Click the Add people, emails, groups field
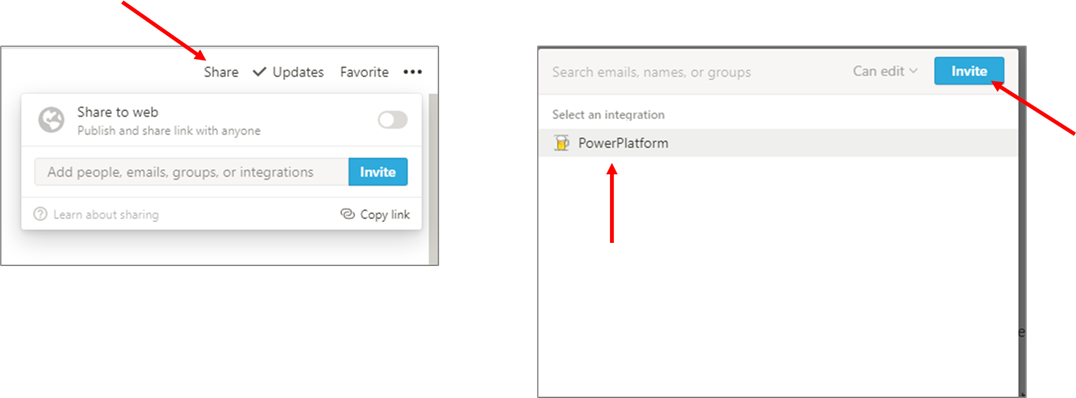Image resolution: width=1076 pixels, height=398 pixels. 191,172
